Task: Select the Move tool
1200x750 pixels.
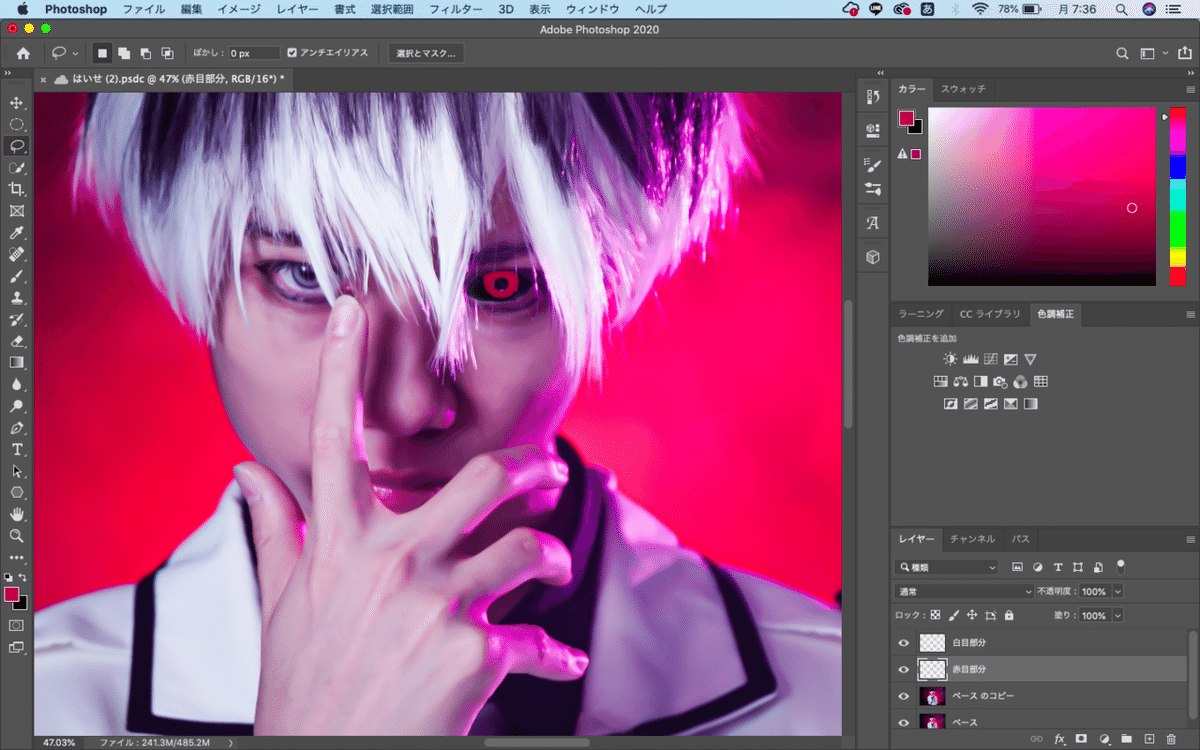Action: [x=17, y=103]
